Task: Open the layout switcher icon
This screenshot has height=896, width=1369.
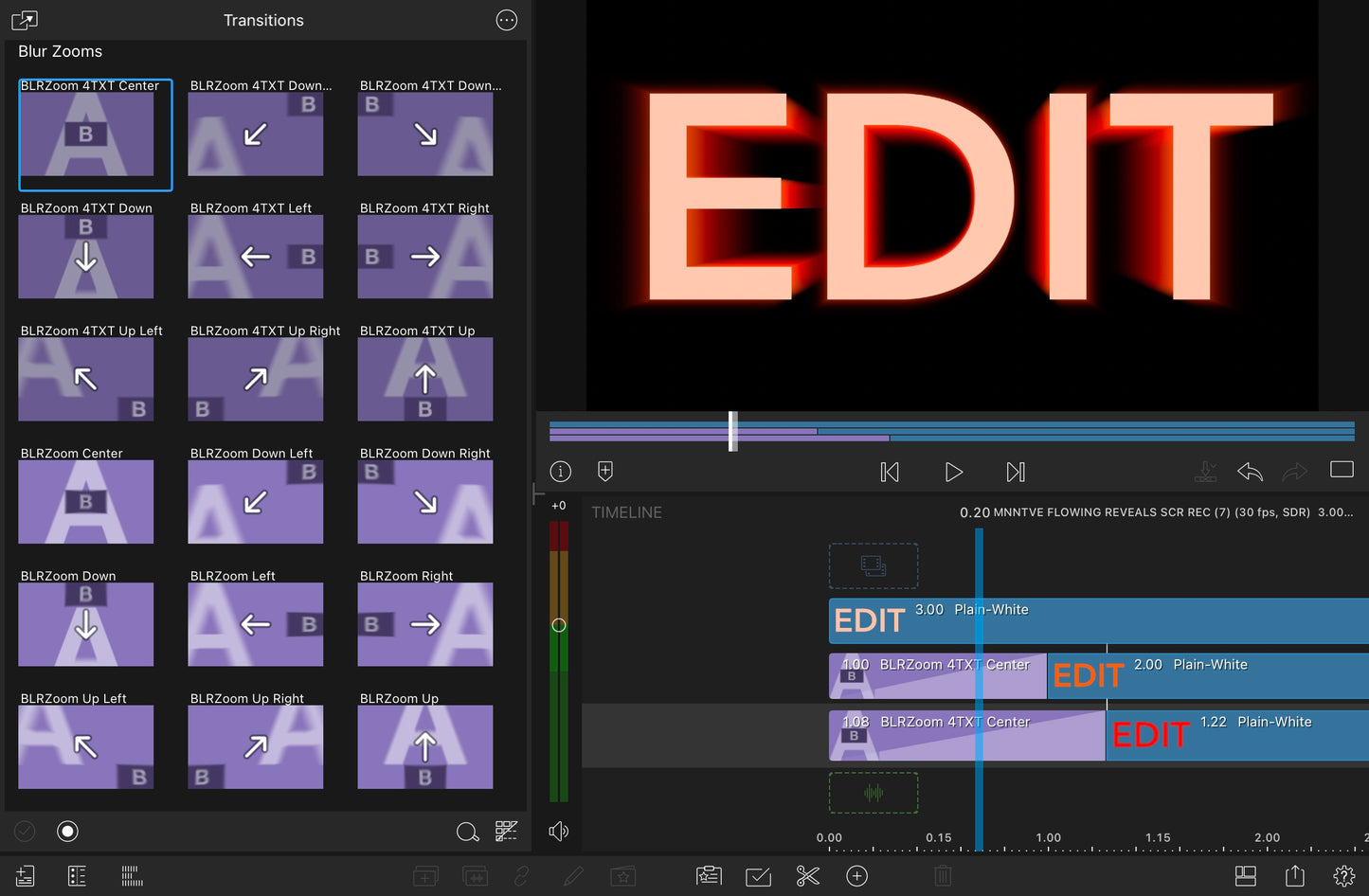Action: point(1246,876)
